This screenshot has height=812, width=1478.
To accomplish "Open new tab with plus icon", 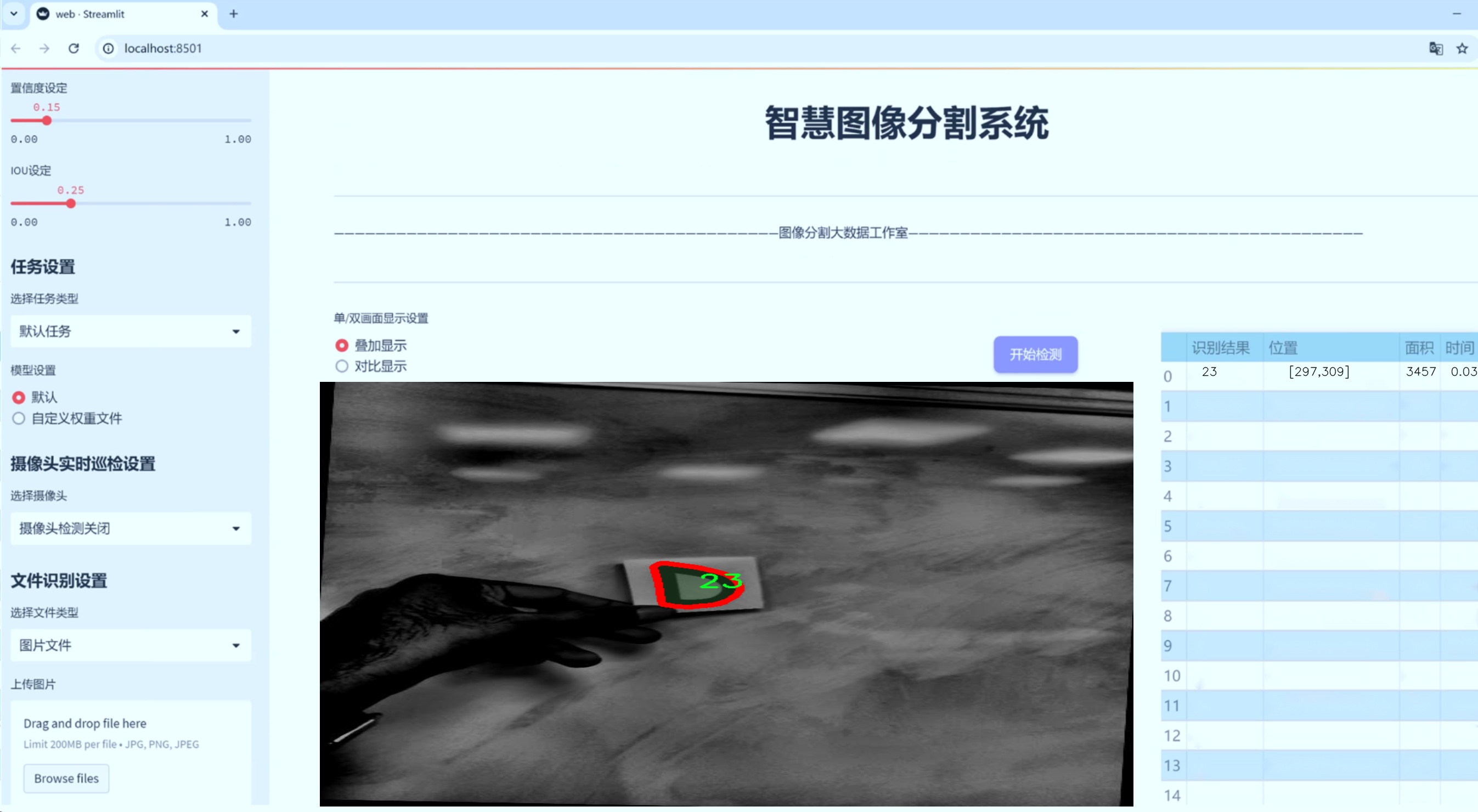I will point(233,14).
